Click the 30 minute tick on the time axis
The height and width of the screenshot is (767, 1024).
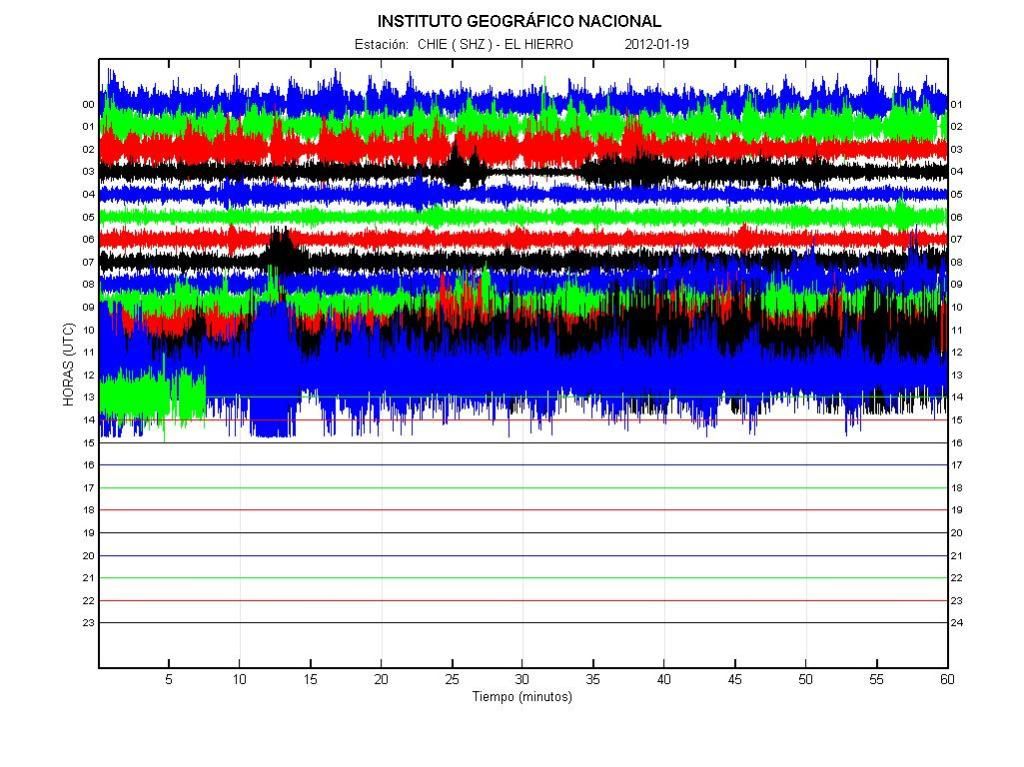522,680
